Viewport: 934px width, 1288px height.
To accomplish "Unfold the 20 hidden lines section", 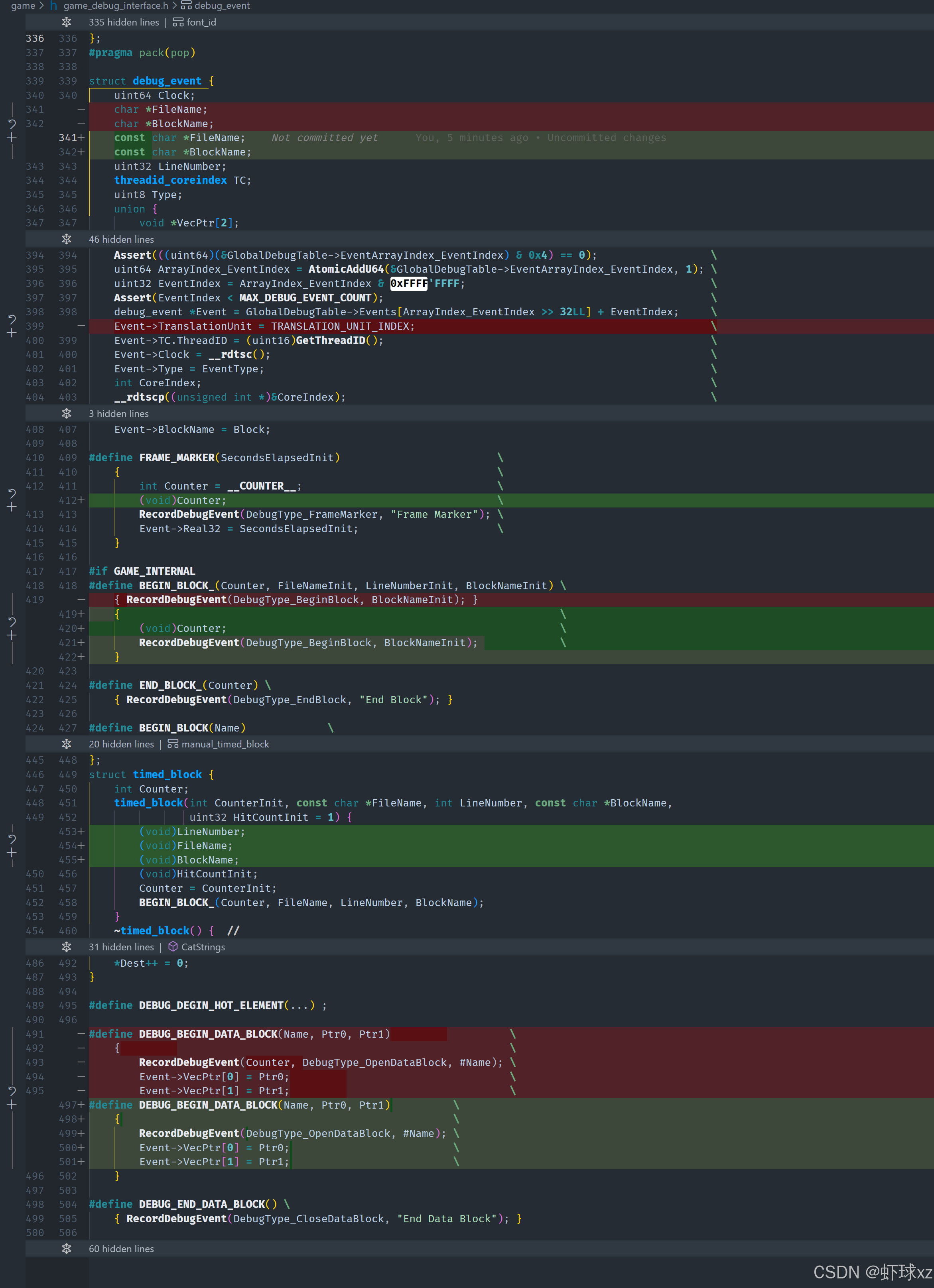I will click(67, 744).
